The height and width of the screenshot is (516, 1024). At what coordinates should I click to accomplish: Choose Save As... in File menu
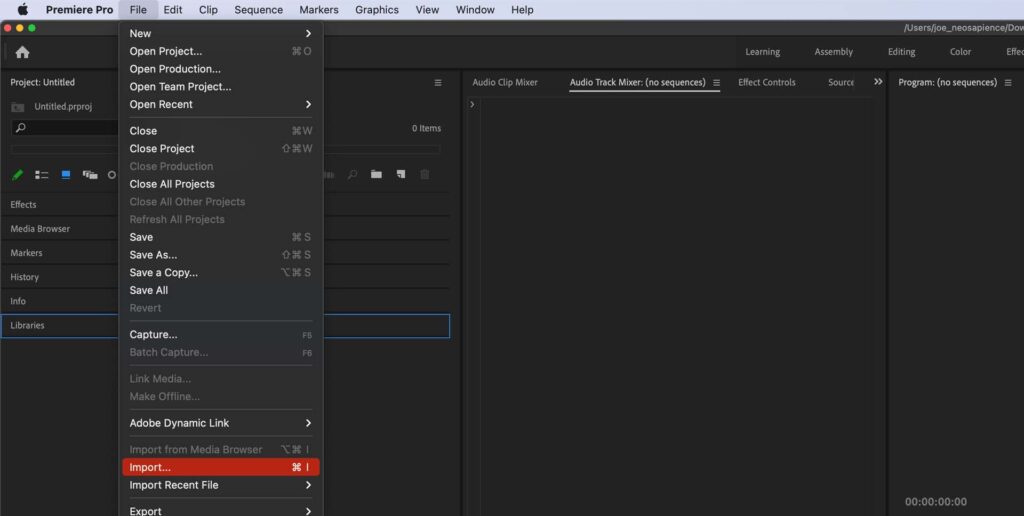221,255
